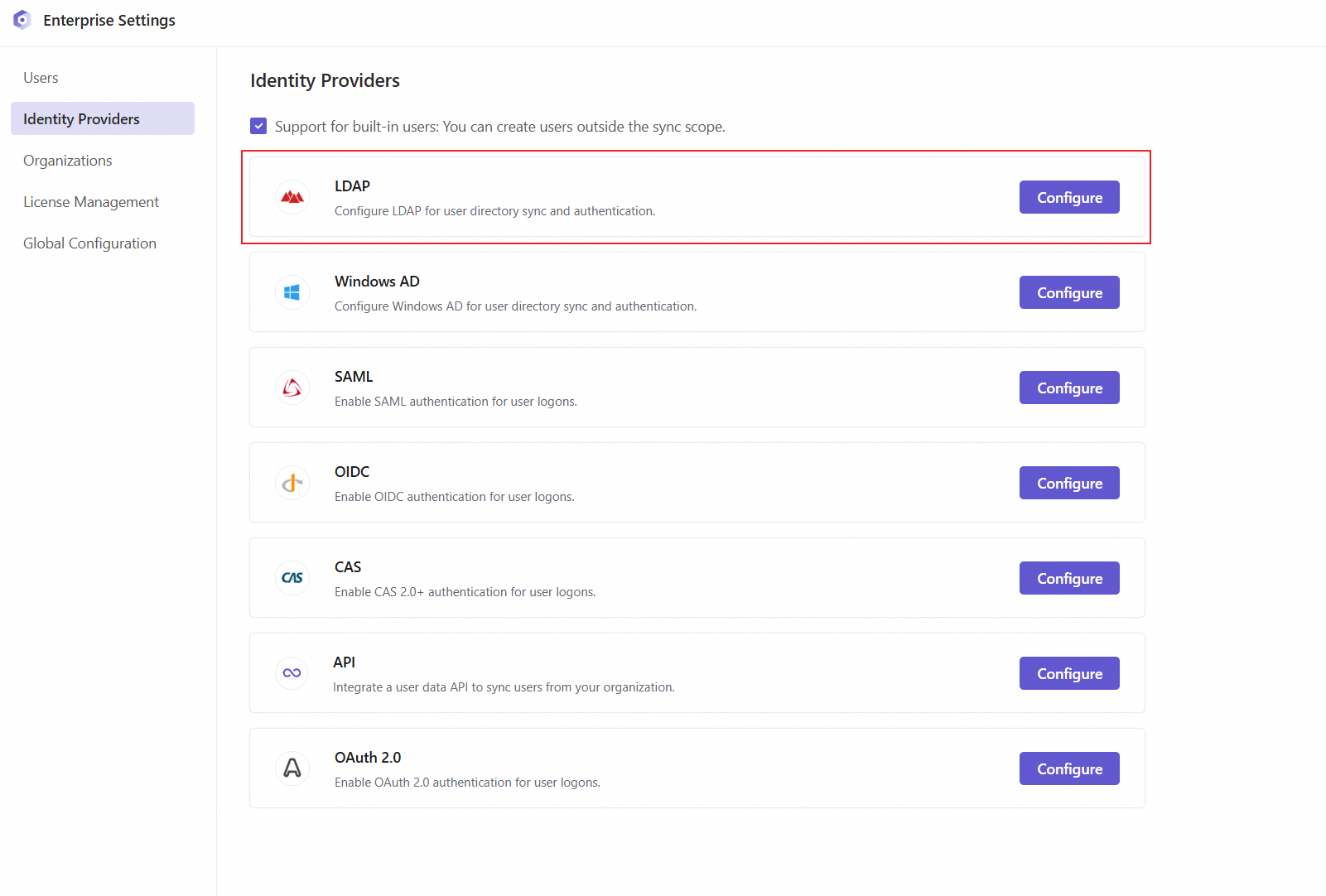1326x896 pixels.
Task: Select Identity Providers in sidebar
Action: (81, 119)
